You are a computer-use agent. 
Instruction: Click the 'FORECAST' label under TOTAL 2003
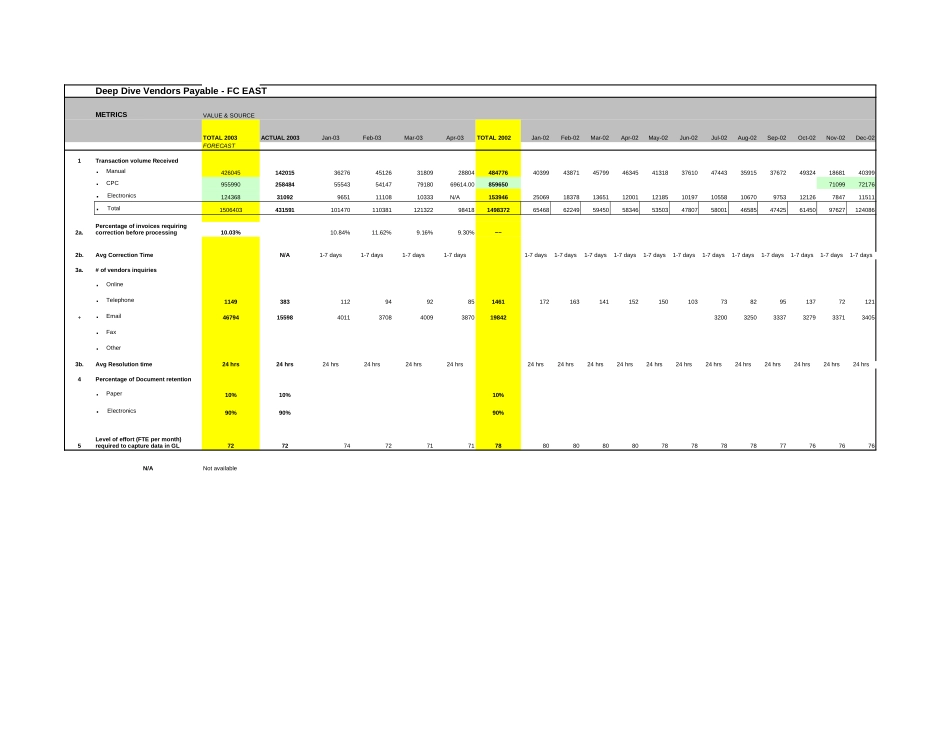coord(219,146)
